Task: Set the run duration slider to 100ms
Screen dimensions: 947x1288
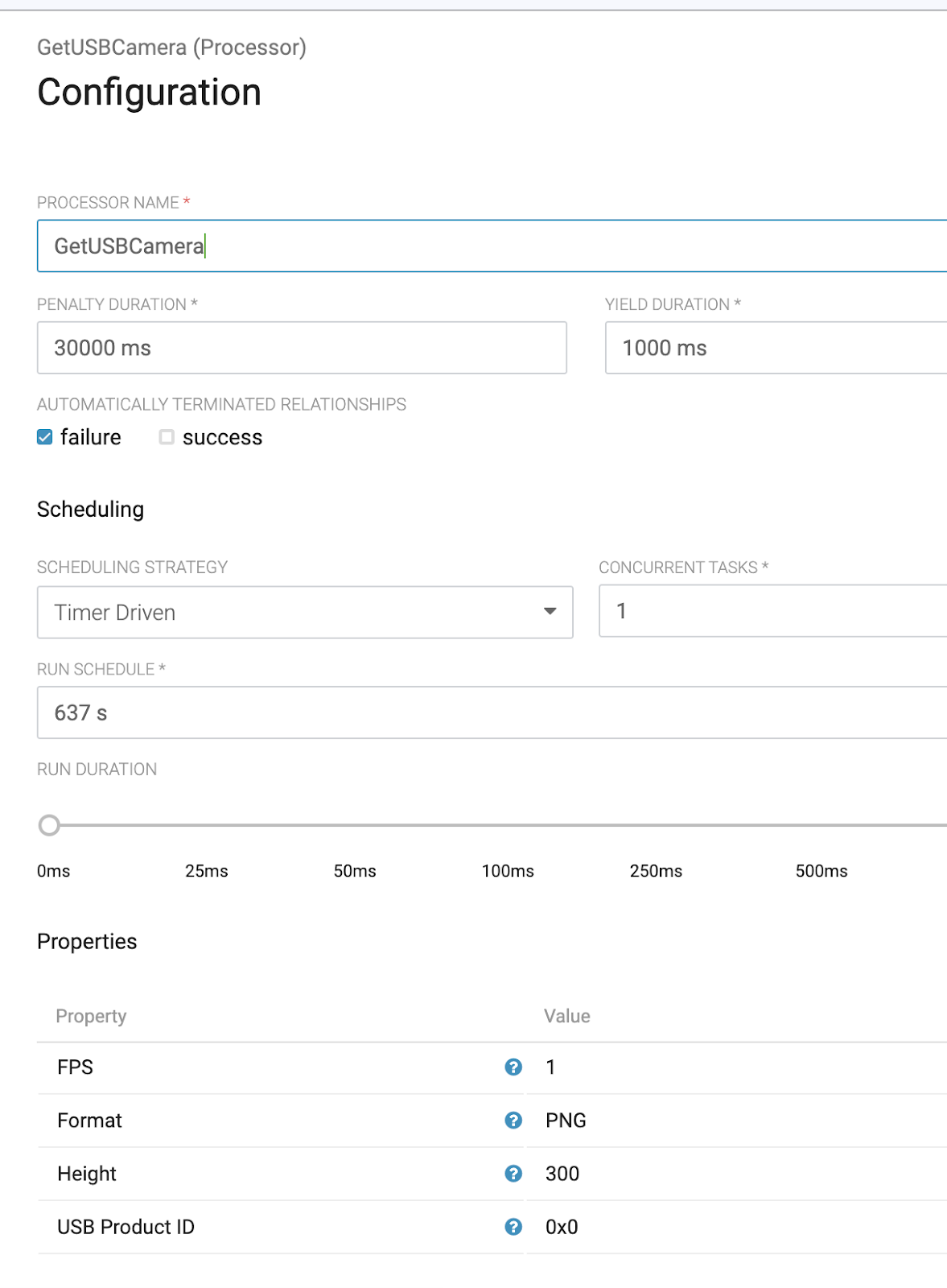Action: point(508,825)
